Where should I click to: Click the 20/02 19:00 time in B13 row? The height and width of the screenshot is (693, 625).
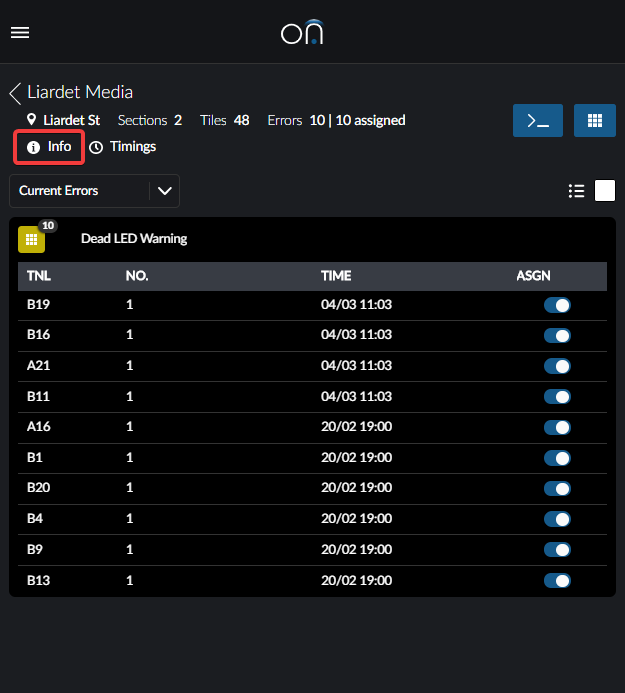[356, 580]
